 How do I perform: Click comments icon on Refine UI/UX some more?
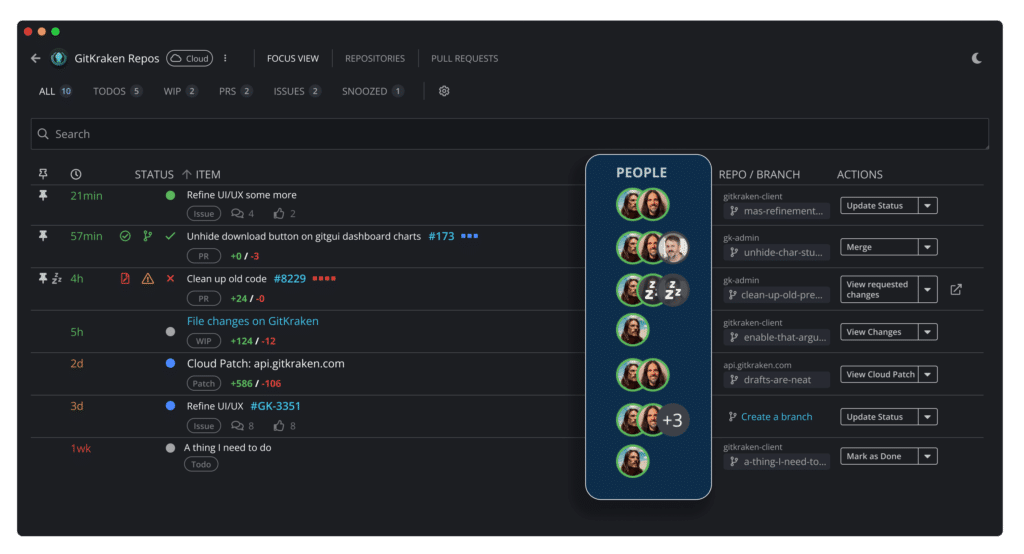coord(237,214)
